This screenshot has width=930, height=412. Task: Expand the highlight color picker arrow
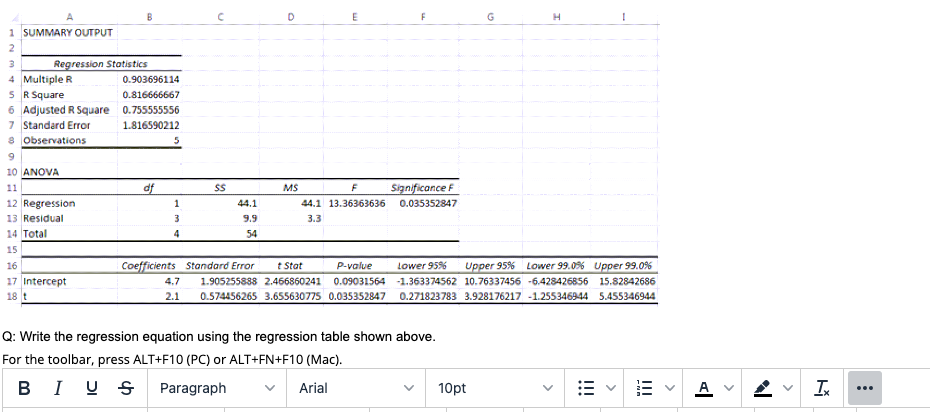point(787,388)
